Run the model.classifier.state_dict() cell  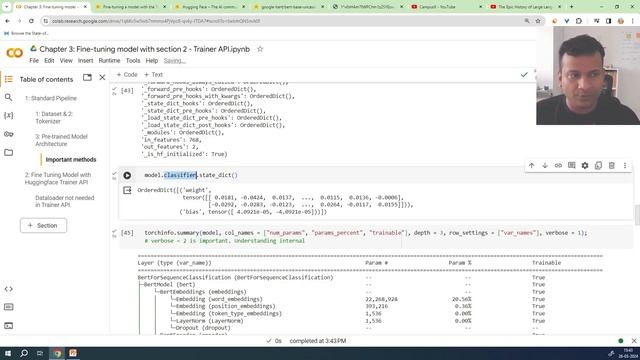(x=127, y=176)
